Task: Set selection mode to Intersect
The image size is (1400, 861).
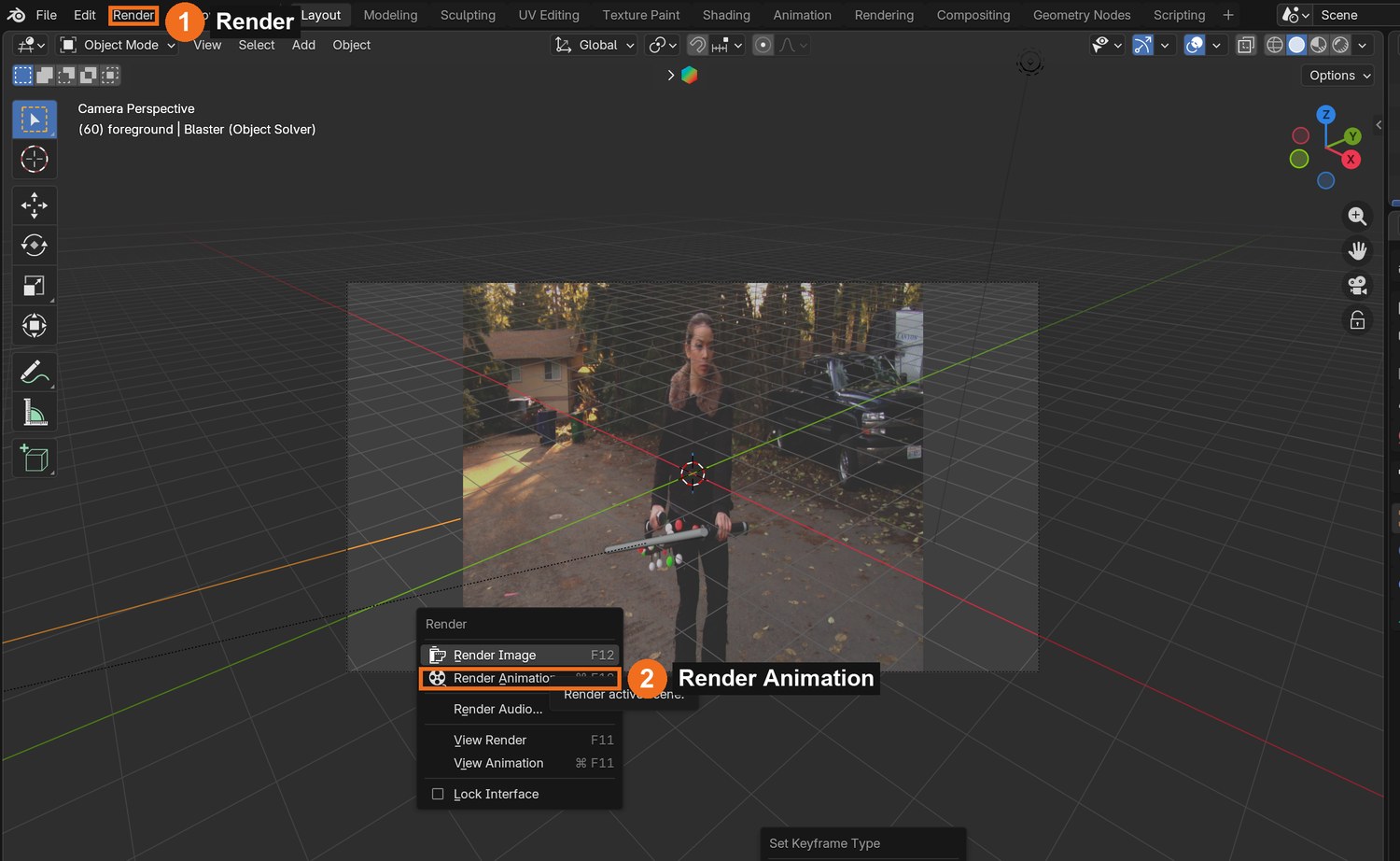Action: [110, 75]
